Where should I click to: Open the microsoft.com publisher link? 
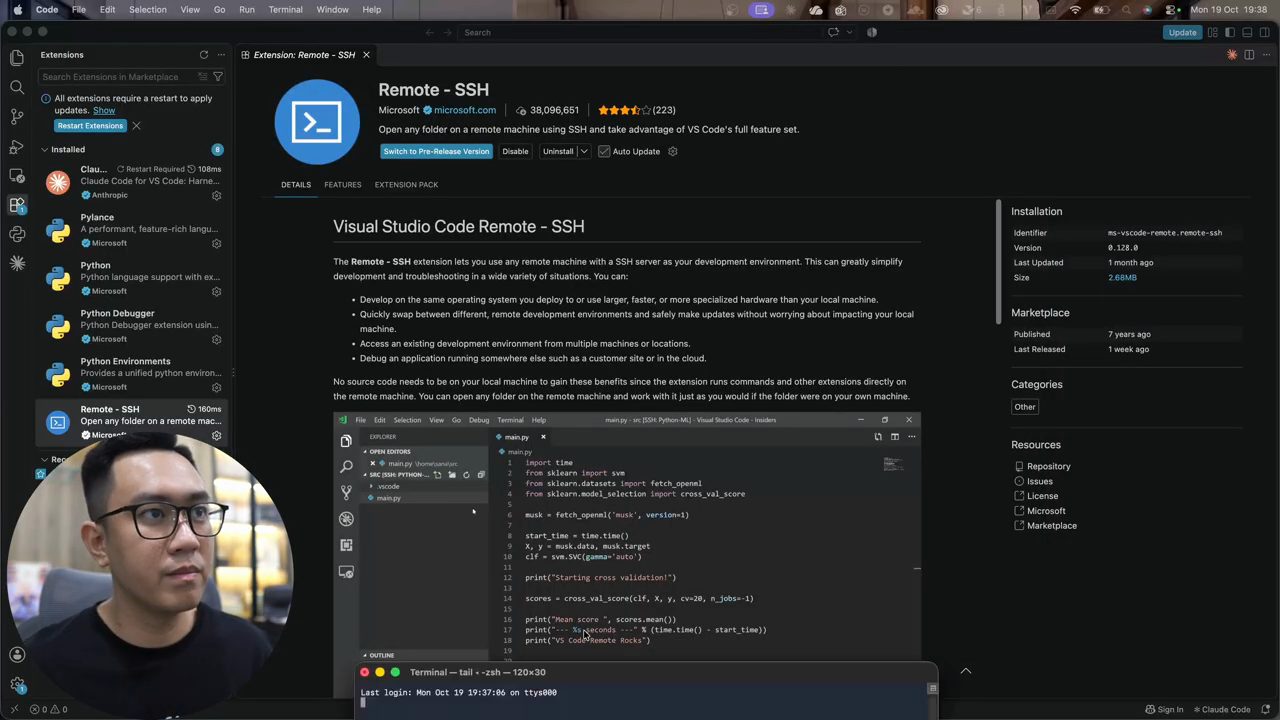(465, 110)
